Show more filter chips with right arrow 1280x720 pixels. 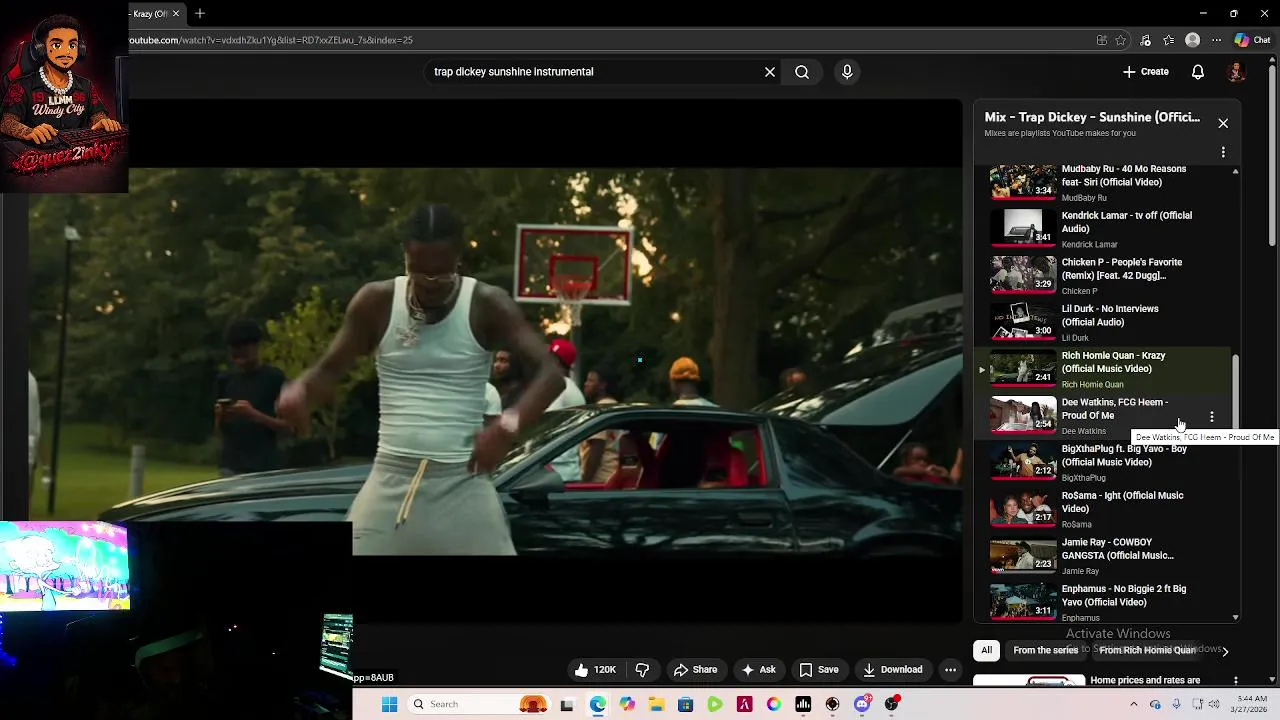pyautogui.click(x=1225, y=651)
